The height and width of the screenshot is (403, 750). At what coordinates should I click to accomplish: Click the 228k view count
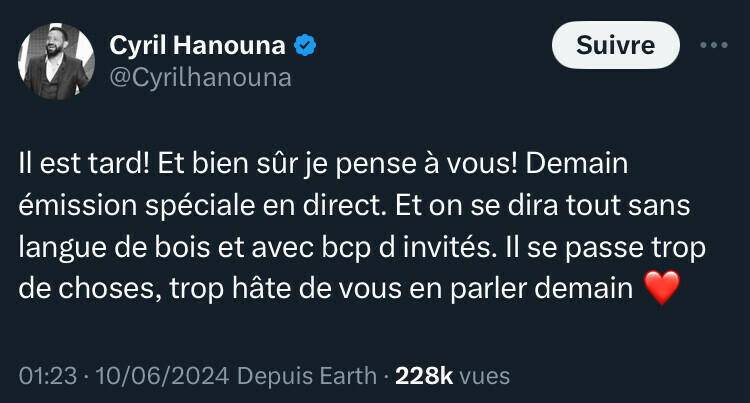click(424, 376)
